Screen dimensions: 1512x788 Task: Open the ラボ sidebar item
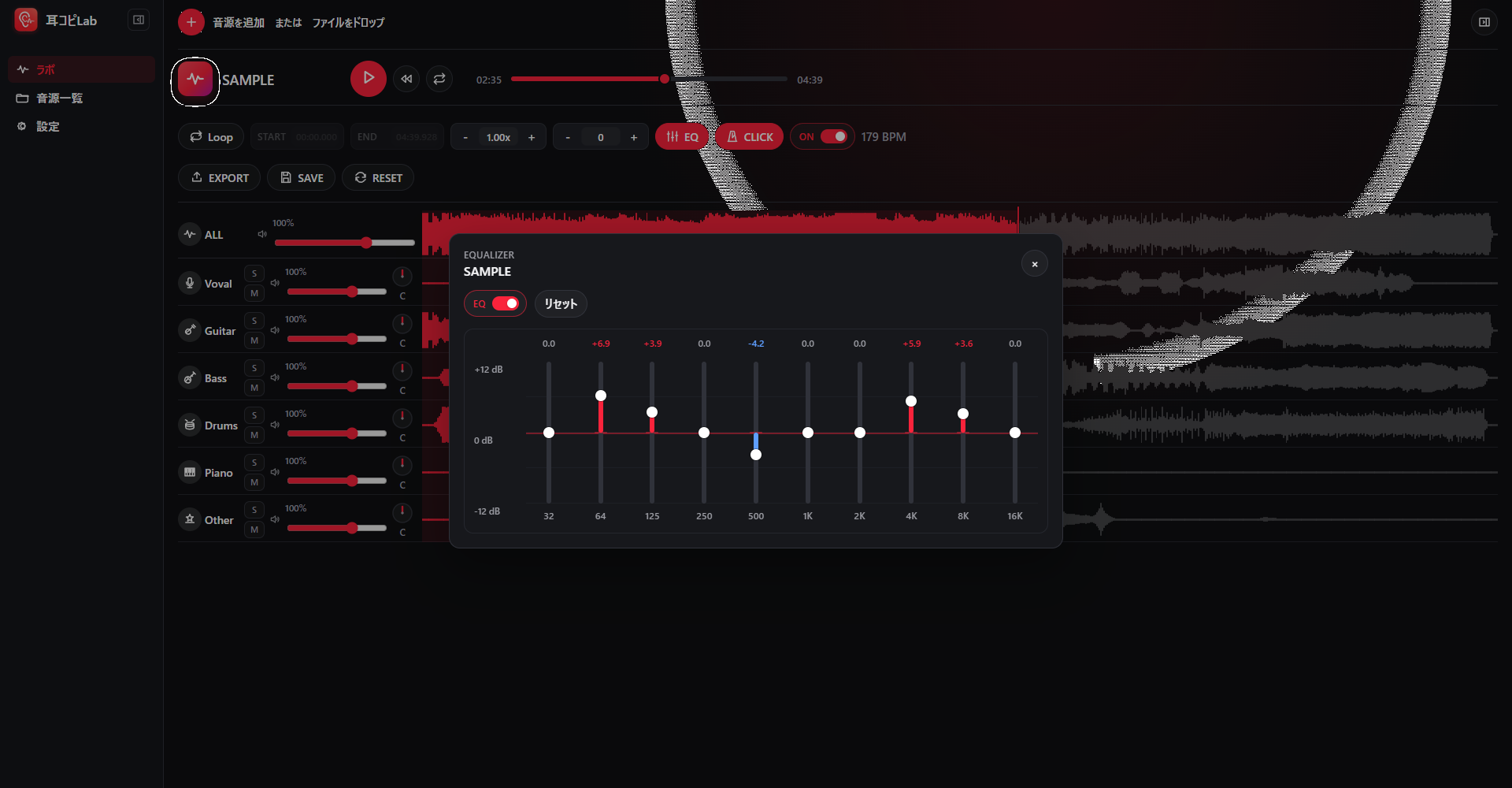(x=81, y=69)
